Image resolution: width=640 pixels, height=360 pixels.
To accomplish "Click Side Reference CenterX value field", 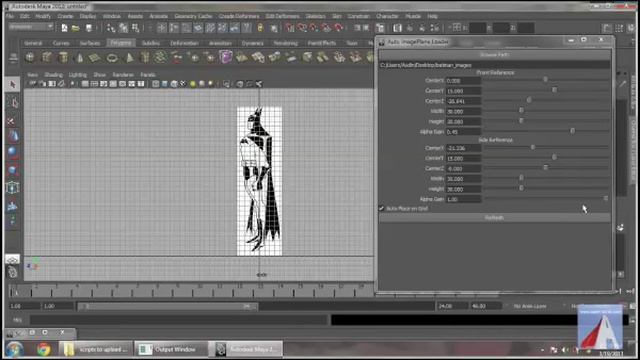I will (x=463, y=148).
